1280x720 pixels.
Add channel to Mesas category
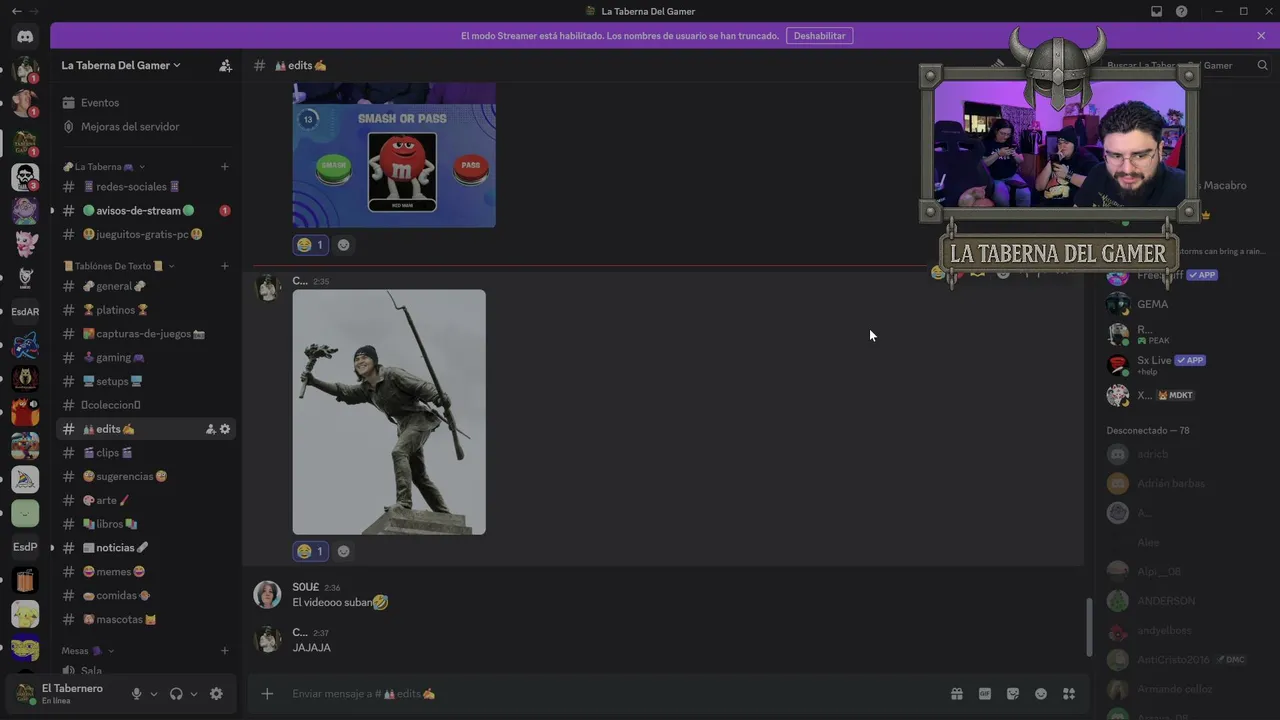pyautogui.click(x=225, y=651)
